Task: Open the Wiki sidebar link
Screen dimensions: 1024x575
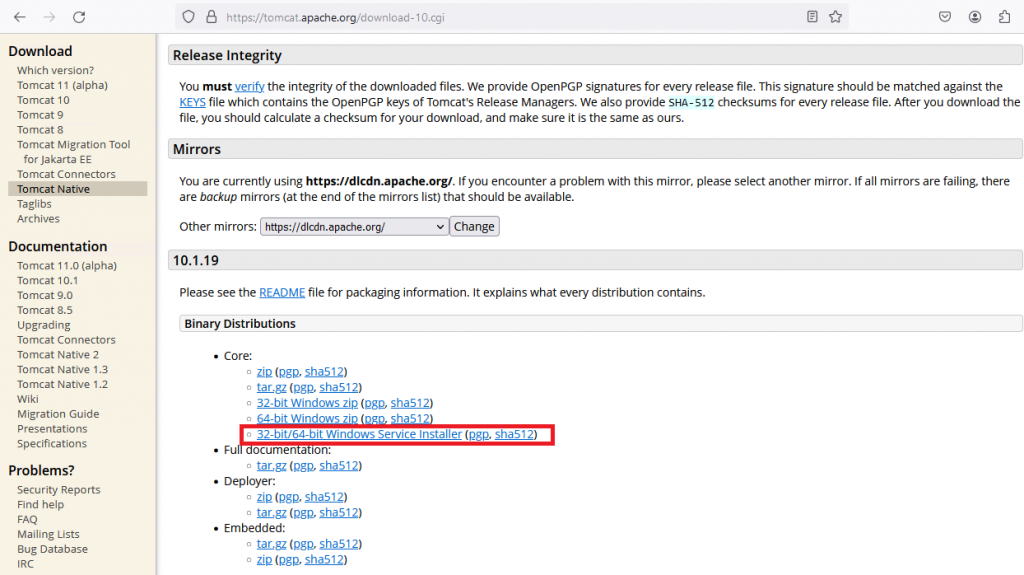Action: pyautogui.click(x=27, y=399)
